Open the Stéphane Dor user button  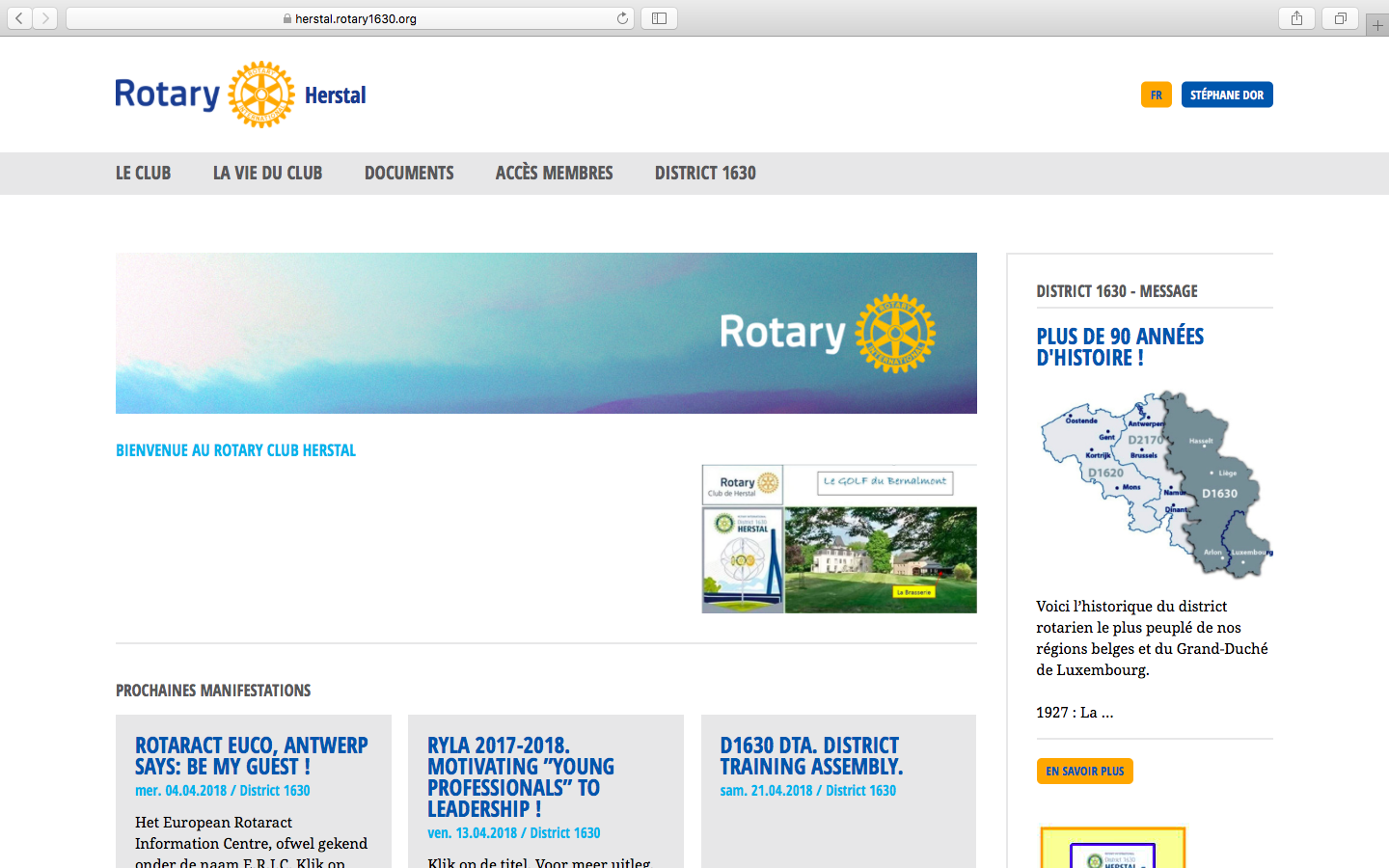[1227, 95]
